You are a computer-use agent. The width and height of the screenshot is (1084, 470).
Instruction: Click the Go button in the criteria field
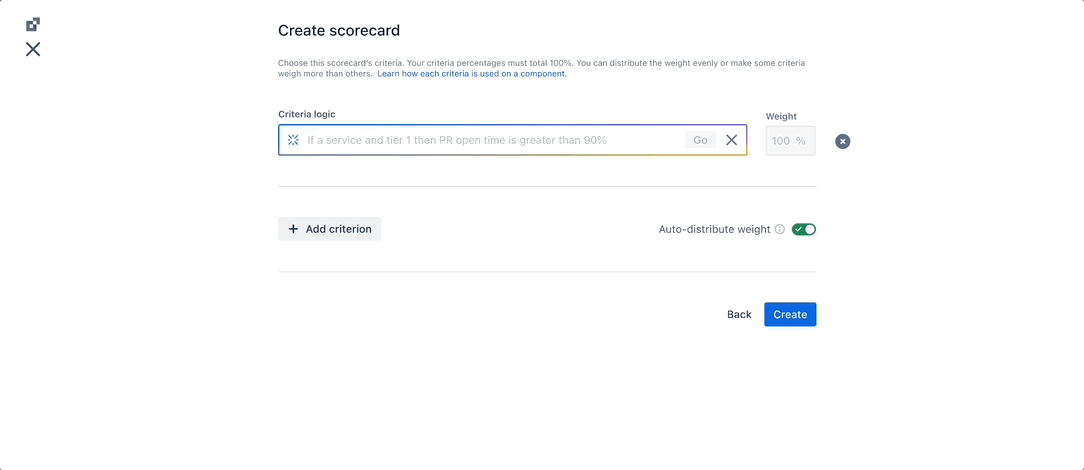tap(700, 140)
